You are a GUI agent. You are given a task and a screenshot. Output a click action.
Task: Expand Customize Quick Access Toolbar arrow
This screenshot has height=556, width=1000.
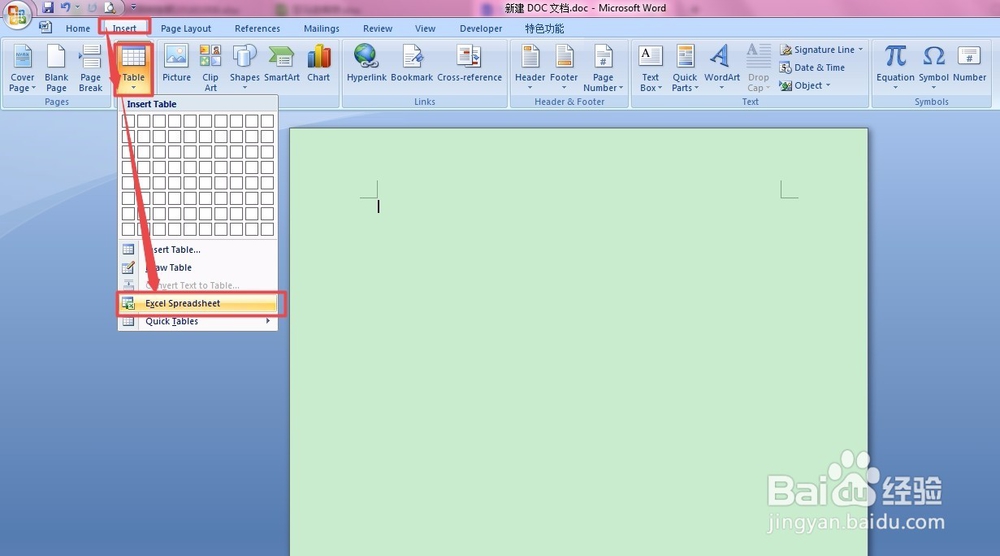[x=133, y=8]
